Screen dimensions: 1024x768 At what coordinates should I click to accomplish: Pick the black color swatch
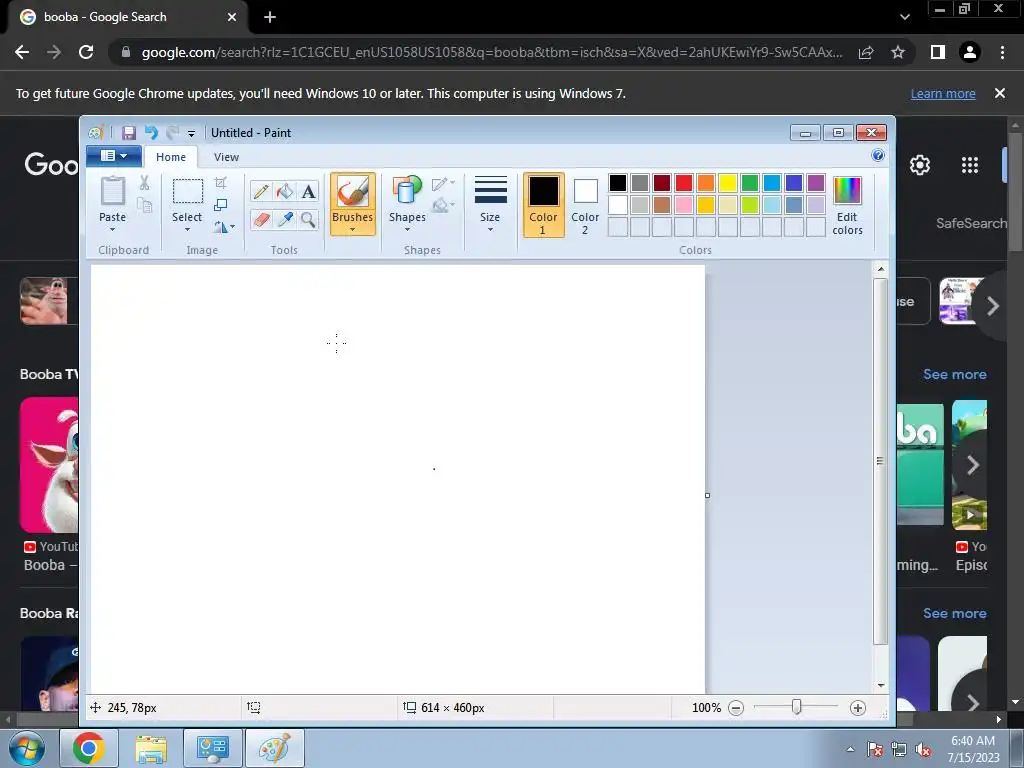(618, 183)
